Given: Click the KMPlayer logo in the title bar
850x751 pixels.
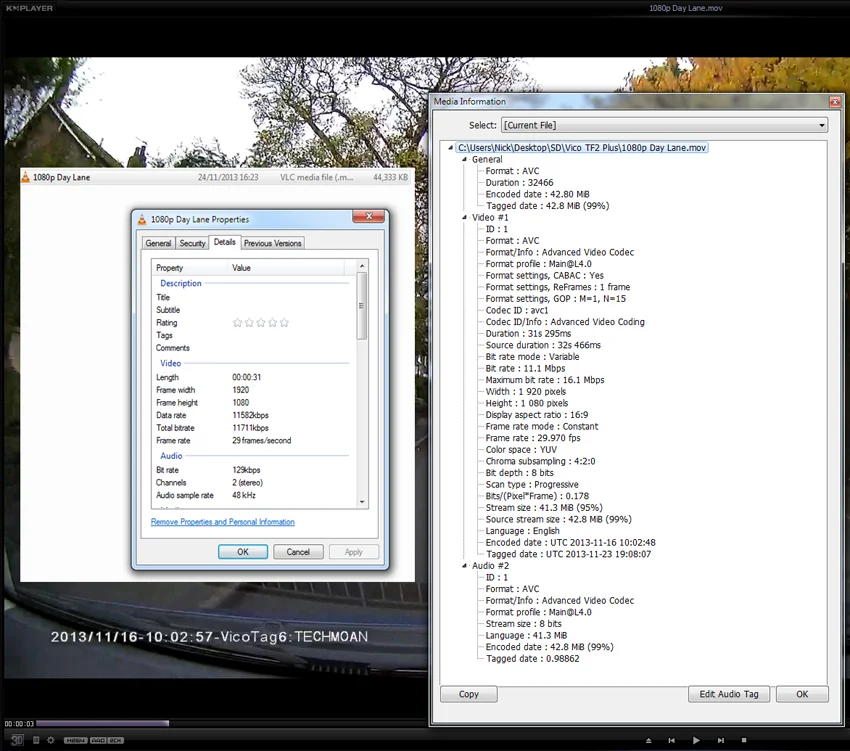Looking at the screenshot, I should 29,8.
